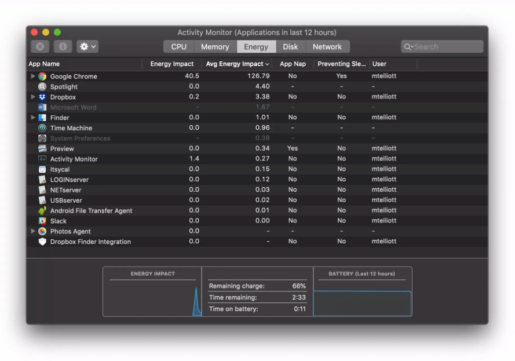Expand the Google Chrome row
The height and width of the screenshot is (361, 515).
[x=33, y=76]
